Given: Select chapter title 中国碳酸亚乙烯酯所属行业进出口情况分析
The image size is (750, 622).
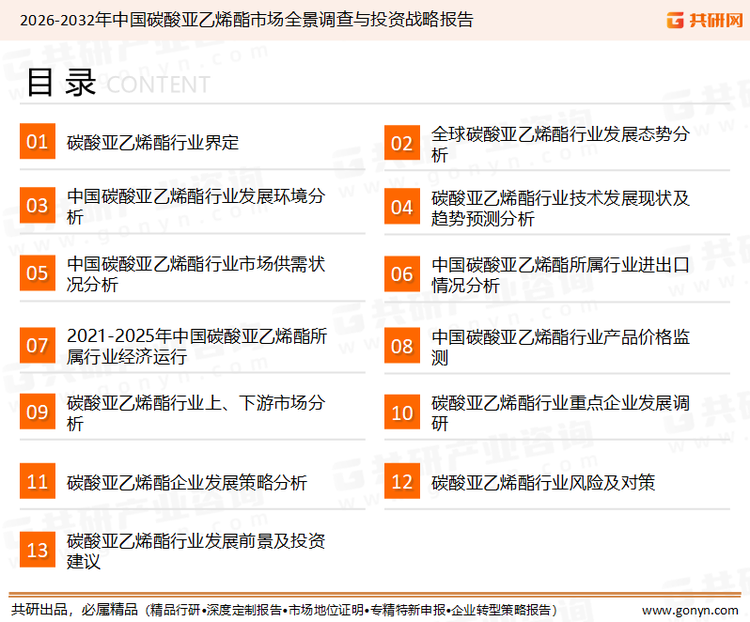Looking at the screenshot, I should (560, 275).
